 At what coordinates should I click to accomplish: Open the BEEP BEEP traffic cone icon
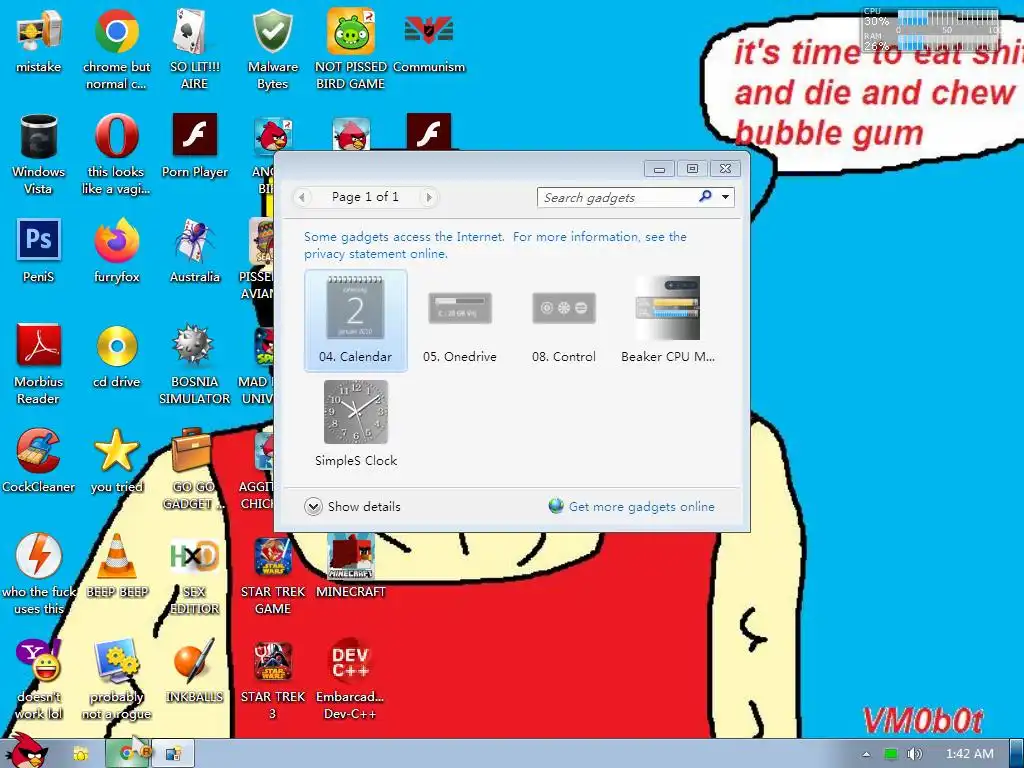tap(116, 566)
